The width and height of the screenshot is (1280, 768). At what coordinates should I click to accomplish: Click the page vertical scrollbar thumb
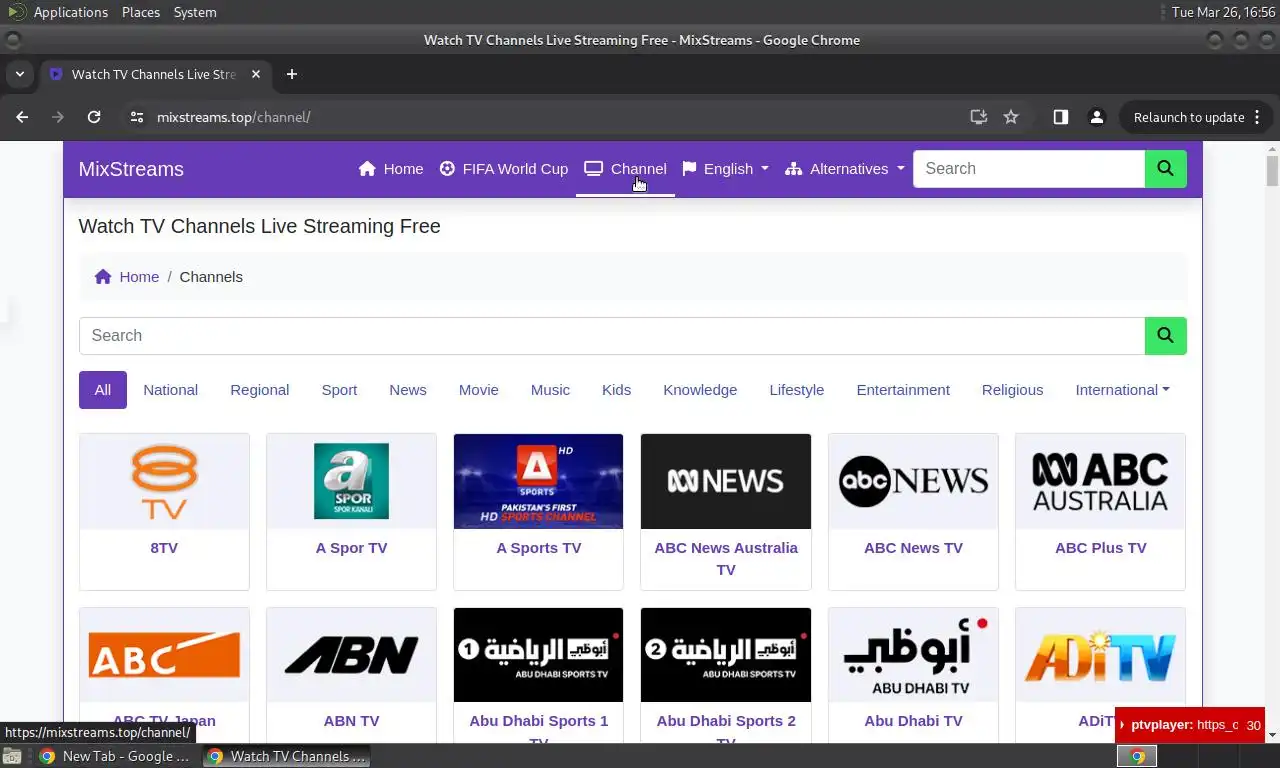pos(1272,170)
